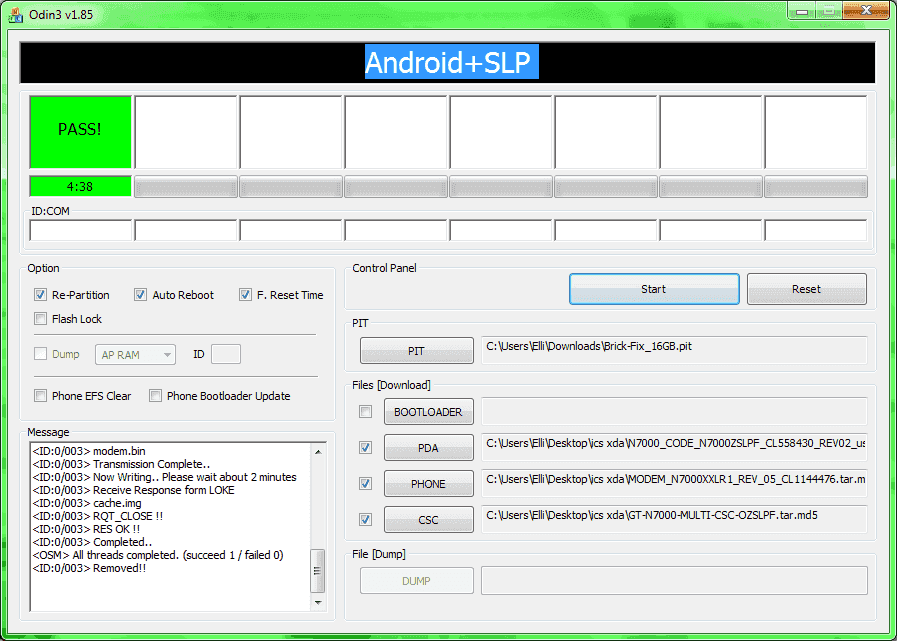
Task: Click the Dump ID input field
Action: click(x=226, y=354)
